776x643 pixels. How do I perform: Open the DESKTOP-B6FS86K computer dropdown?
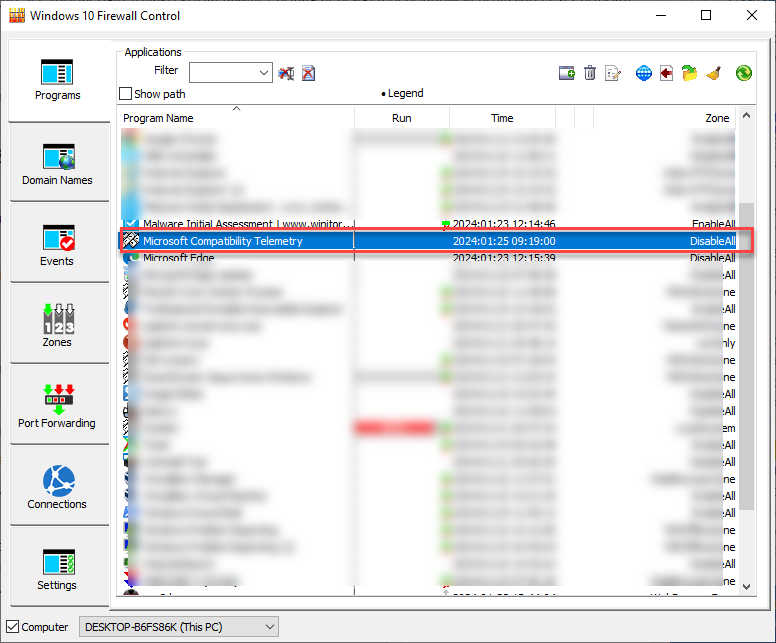[179, 627]
